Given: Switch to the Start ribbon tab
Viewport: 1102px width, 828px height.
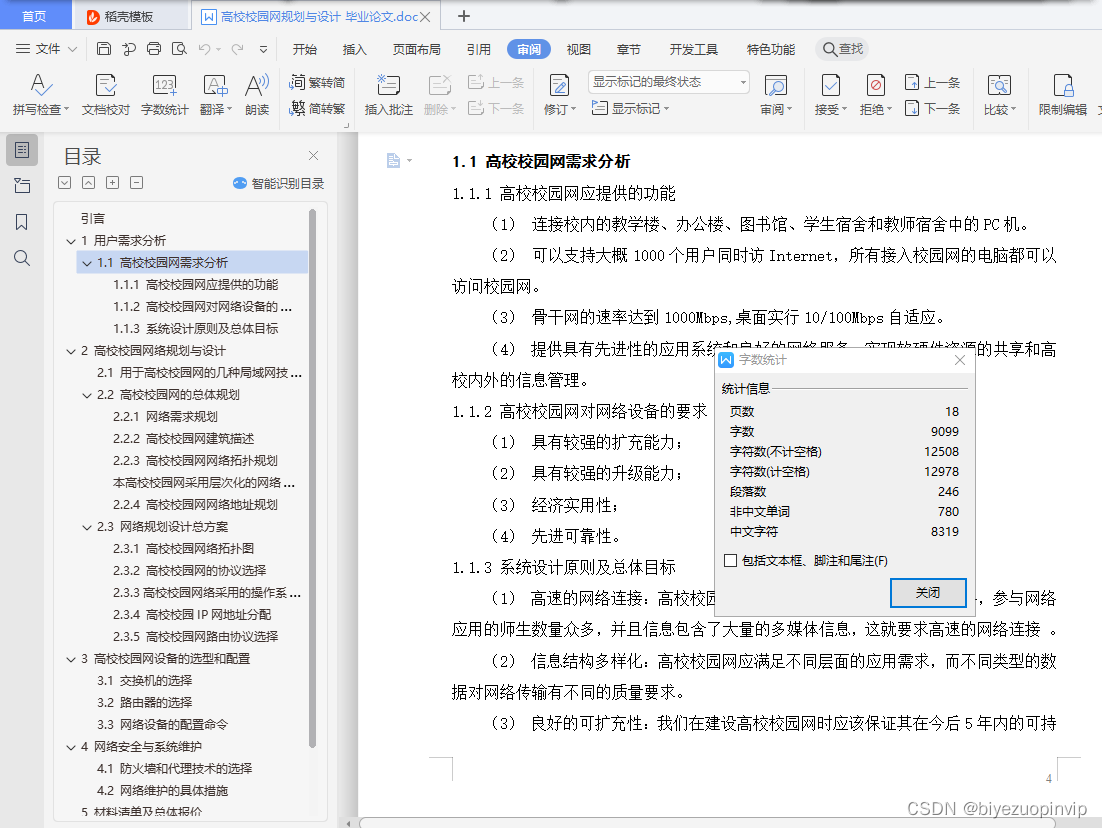Looking at the screenshot, I should click(x=305, y=49).
